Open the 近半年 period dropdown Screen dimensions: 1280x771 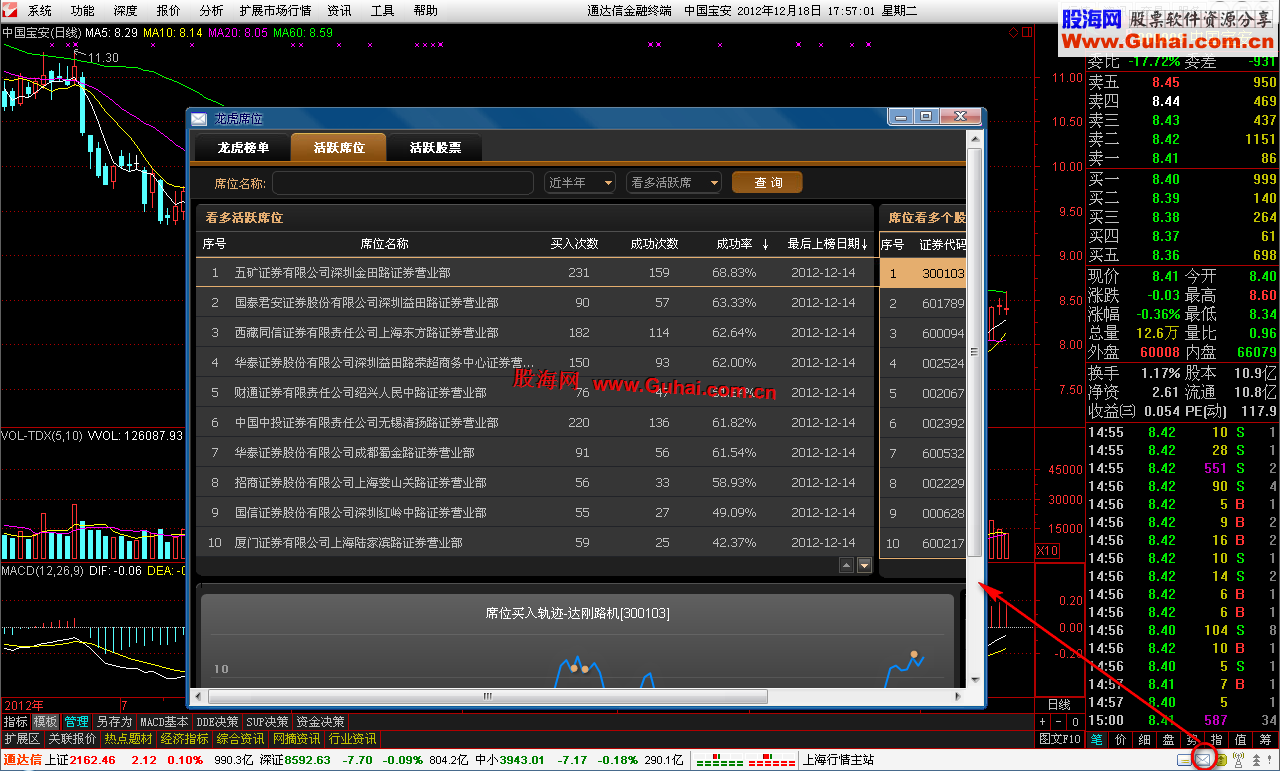tap(580, 183)
